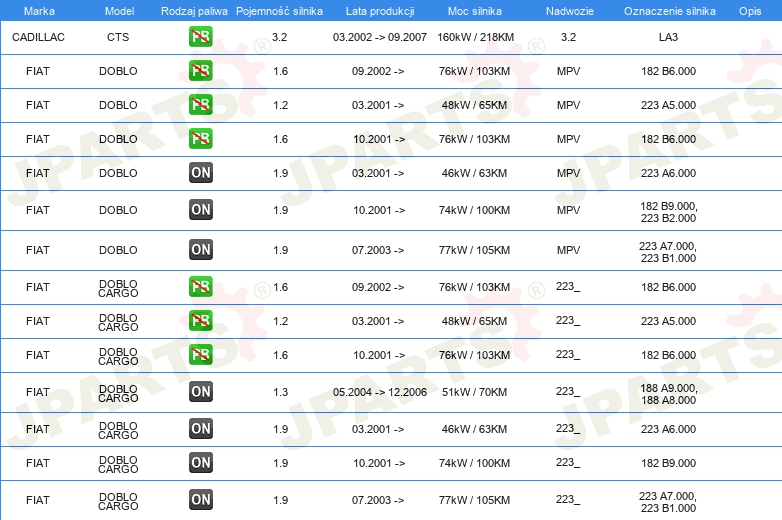This screenshot has height=520, width=782.
Task: Click ON diesel icon for Doblo Cargo 74kW / 100KM
Action: coord(200,462)
